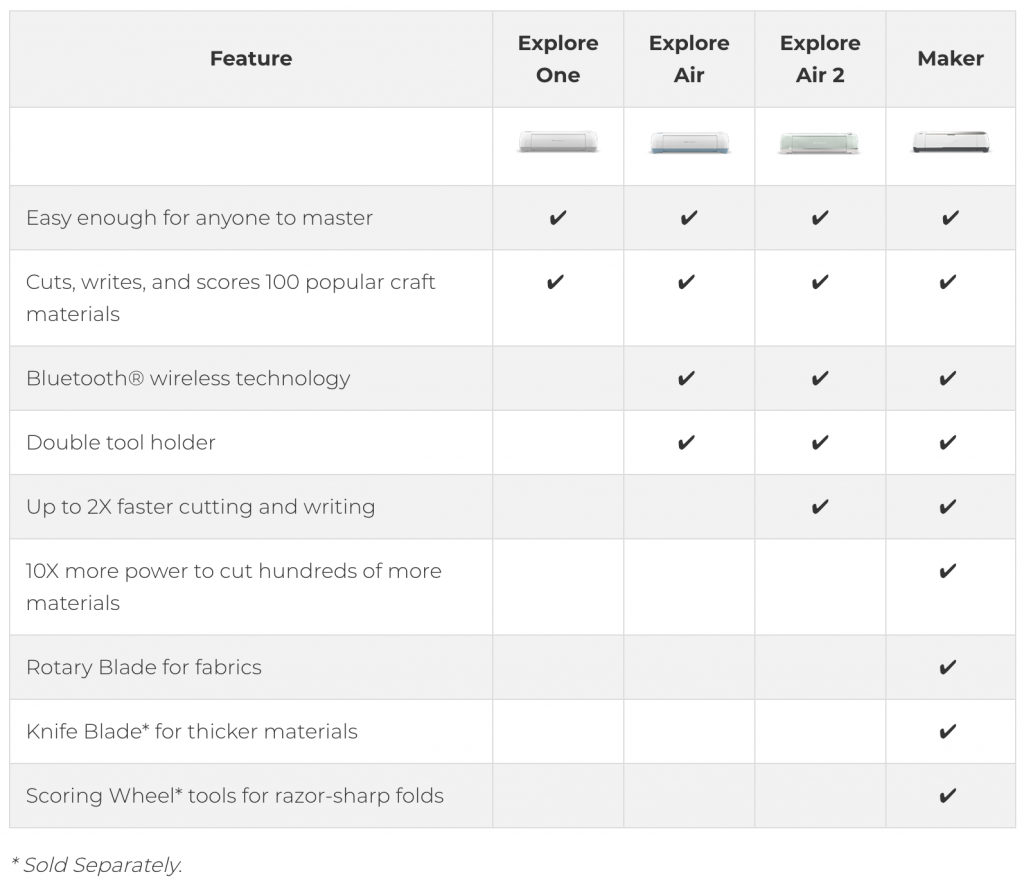Click the Maker column header
The image size is (1024, 881).
coord(950,59)
